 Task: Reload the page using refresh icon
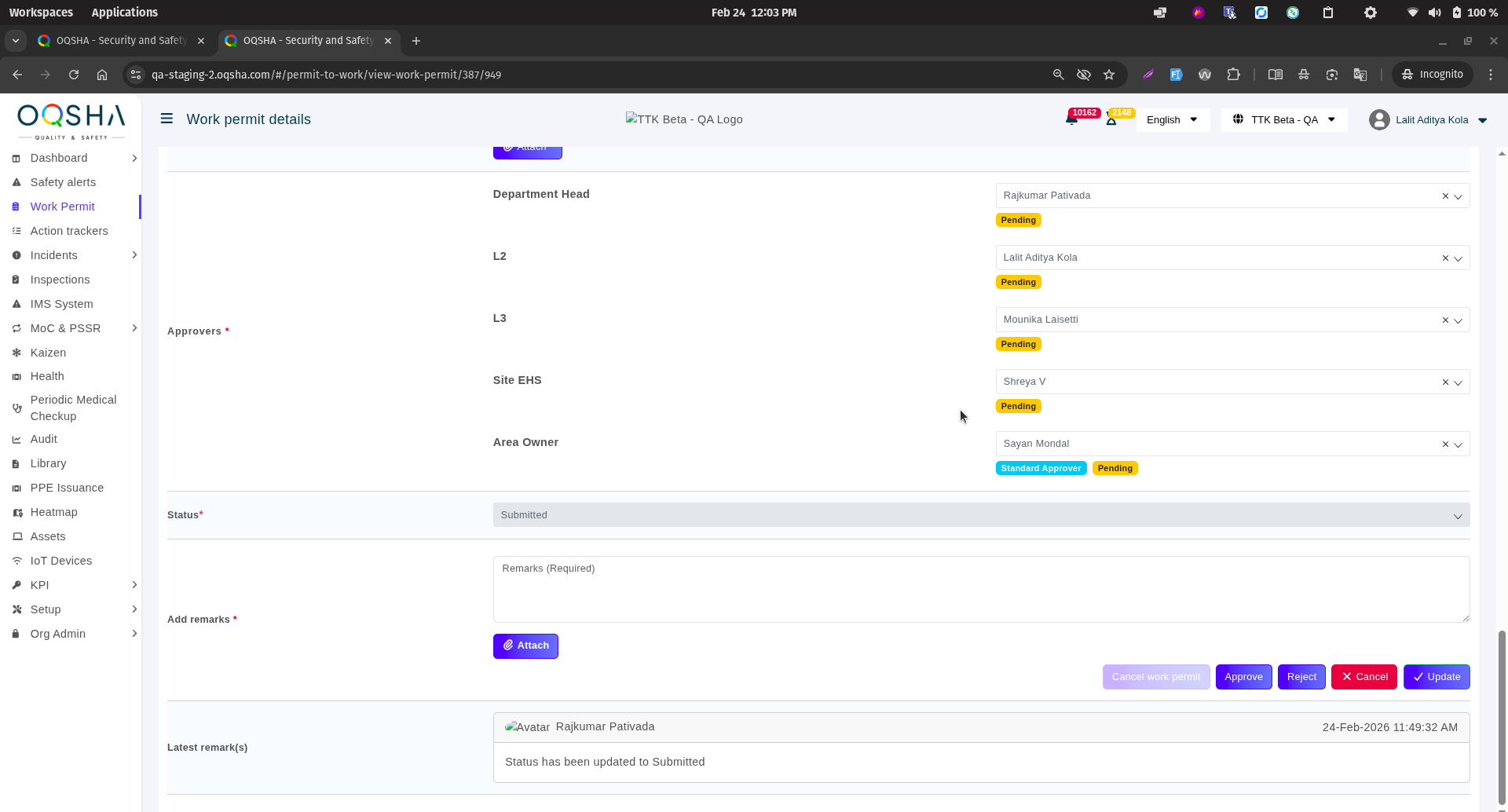pyautogui.click(x=74, y=75)
